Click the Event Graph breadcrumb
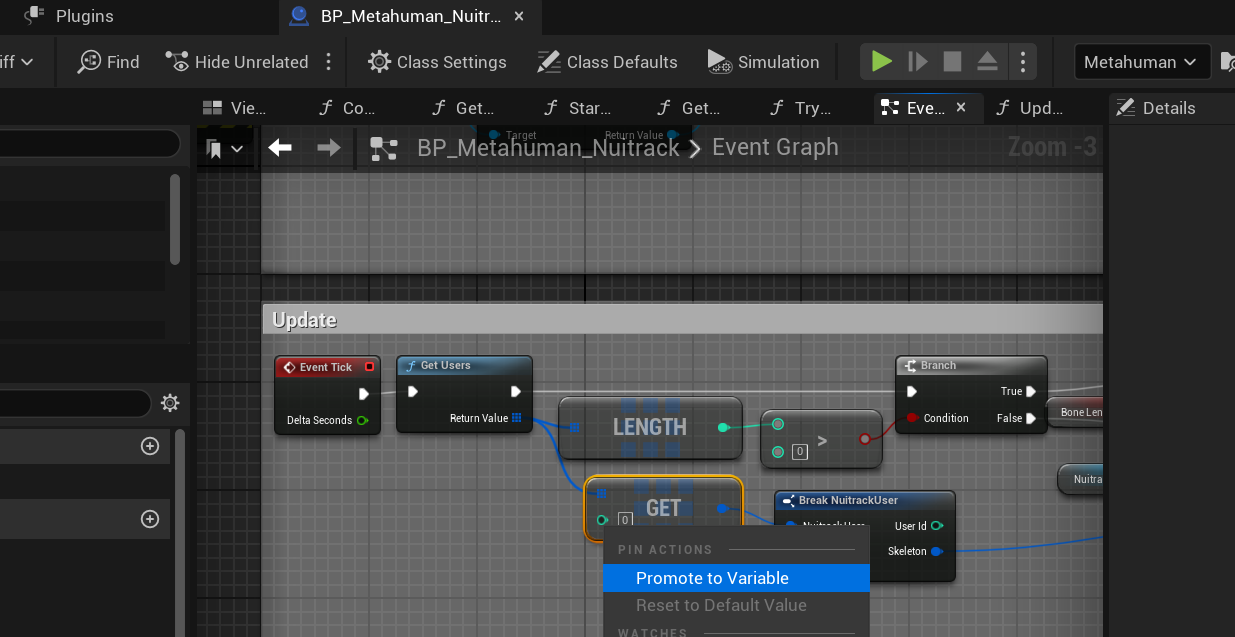 click(775, 148)
